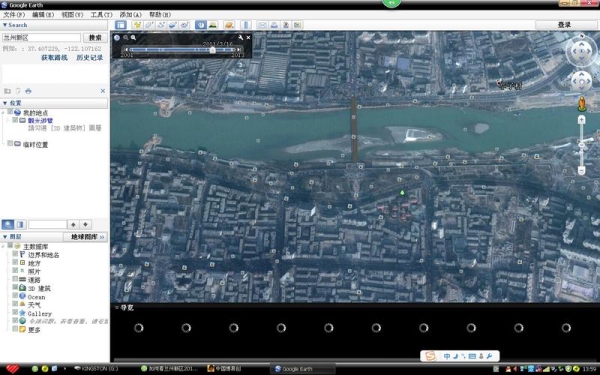This screenshot has height=375, width=600.
Task: Add a placemark with the yellow pushpin tool
Action: (x=137, y=25)
